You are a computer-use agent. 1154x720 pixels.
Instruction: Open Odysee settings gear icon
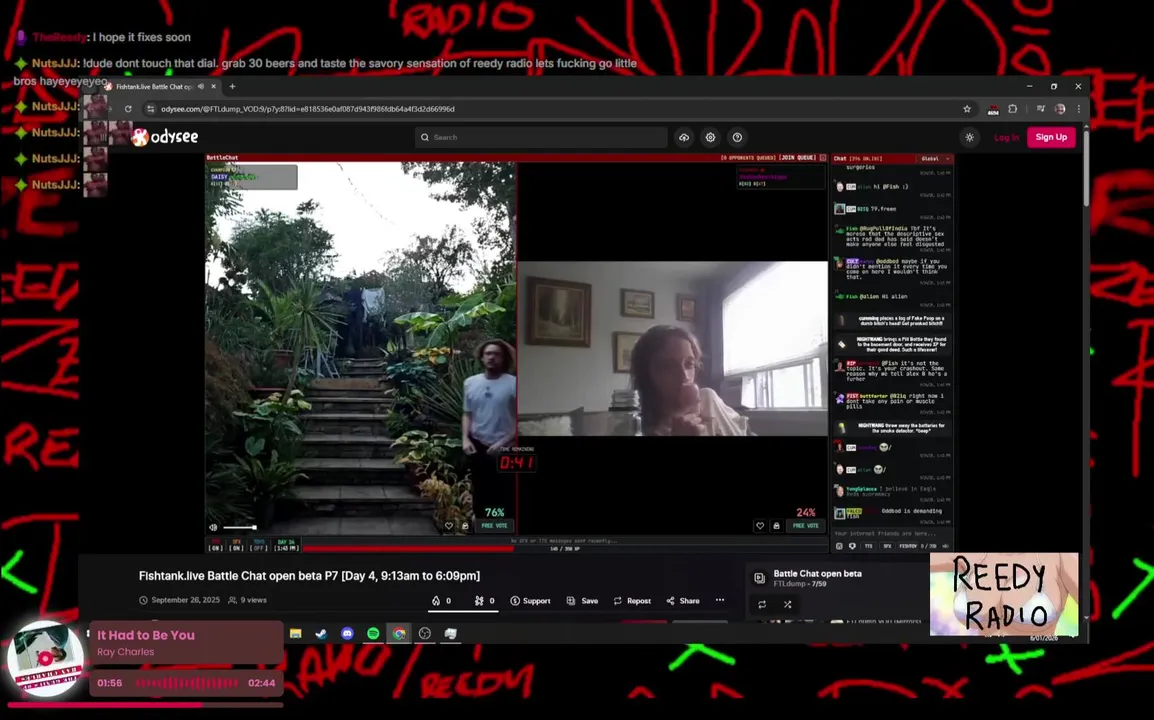click(710, 137)
